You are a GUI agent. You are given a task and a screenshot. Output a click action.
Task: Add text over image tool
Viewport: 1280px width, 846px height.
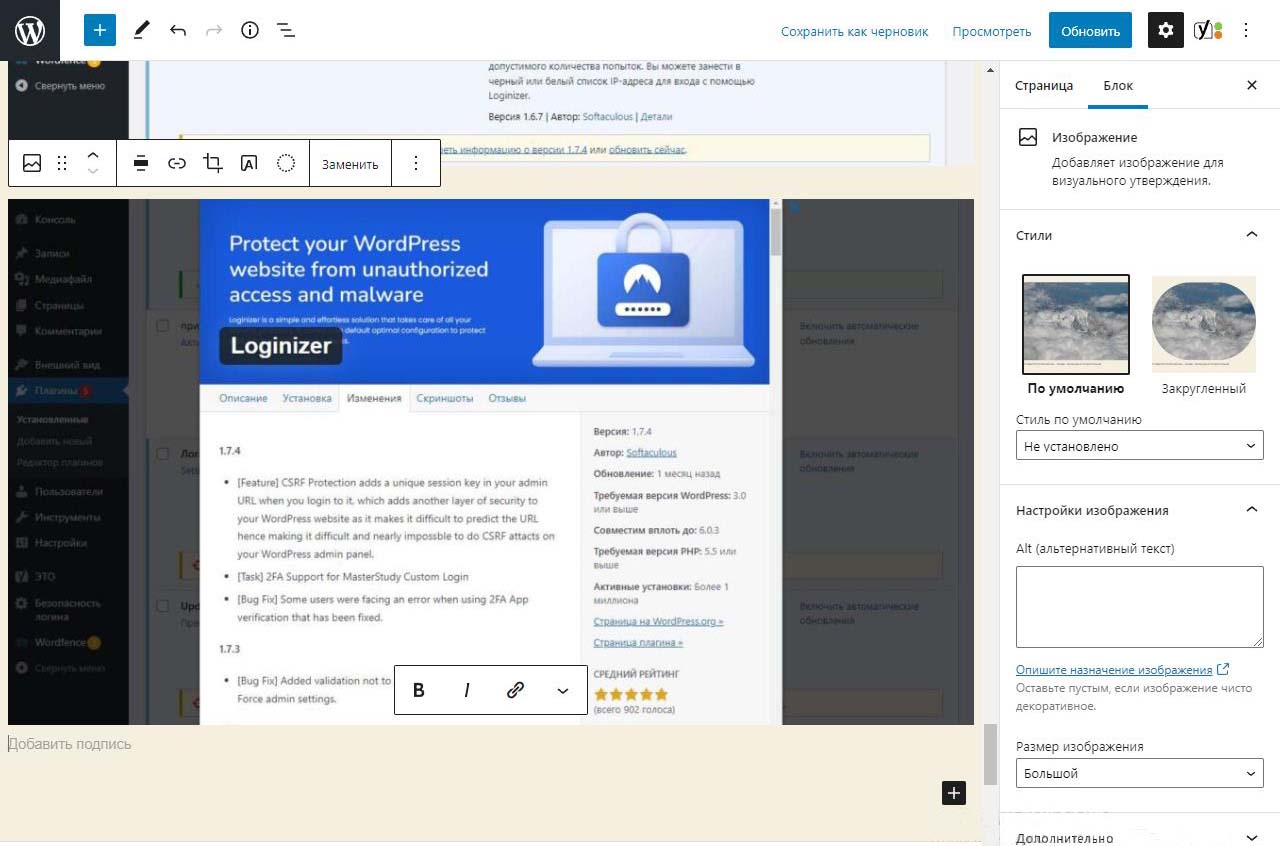coord(249,163)
